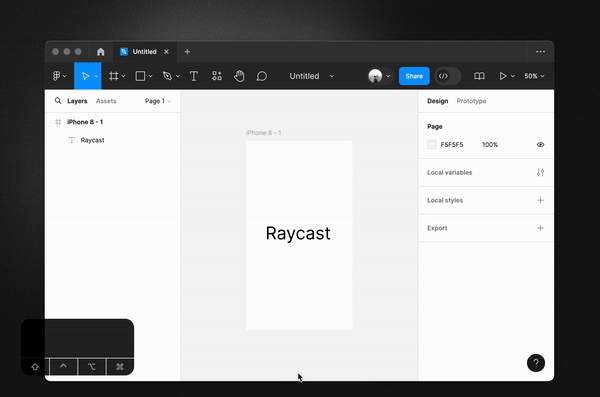The width and height of the screenshot is (600, 397).
Task: Open the Libraries book icon
Action: point(479,76)
